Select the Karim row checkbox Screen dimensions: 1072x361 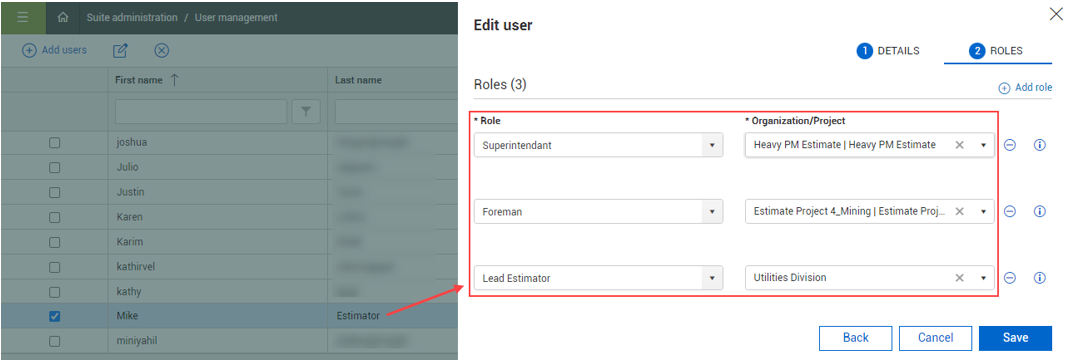click(55, 242)
